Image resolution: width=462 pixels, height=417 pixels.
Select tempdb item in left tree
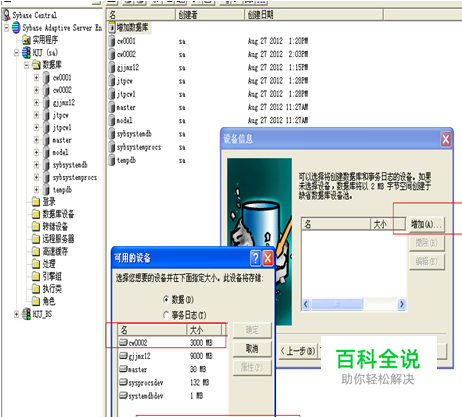[62, 190]
